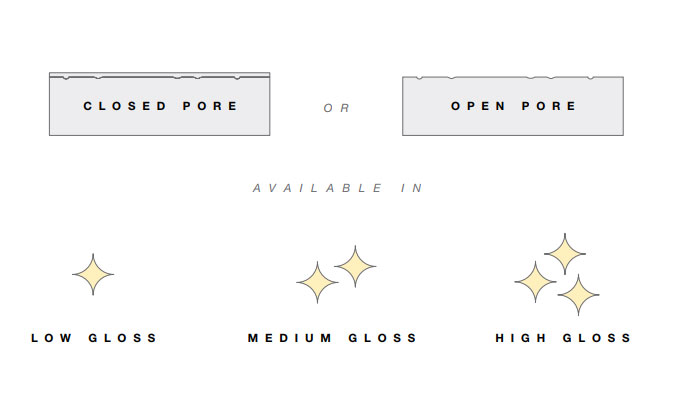Viewport: 700px width, 400px height.
Task: Click the word MEDIUM in the gloss labels
Action: point(290,338)
